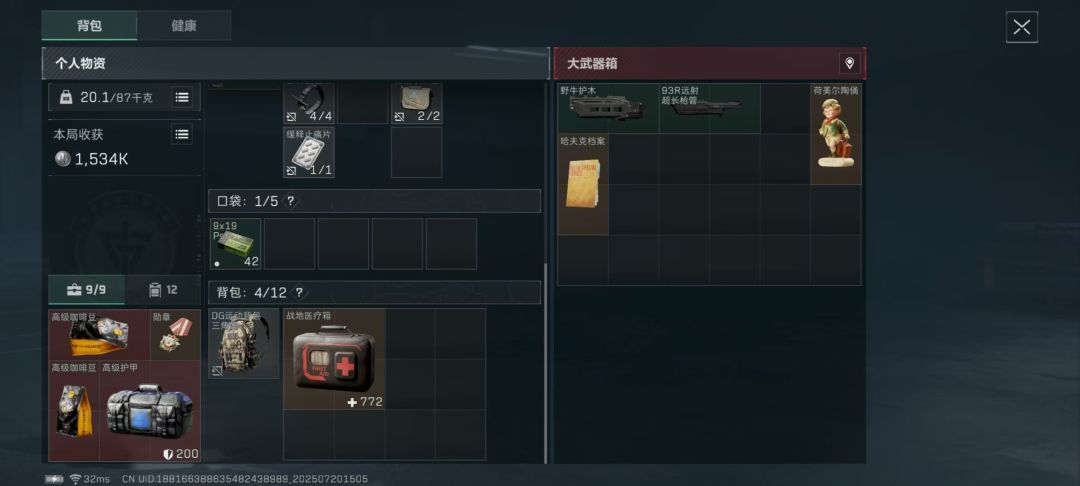Image resolution: width=1080 pixels, height=486 pixels.
Task: Click the 93R远射超长枪管 barrel item
Action: click(709, 109)
